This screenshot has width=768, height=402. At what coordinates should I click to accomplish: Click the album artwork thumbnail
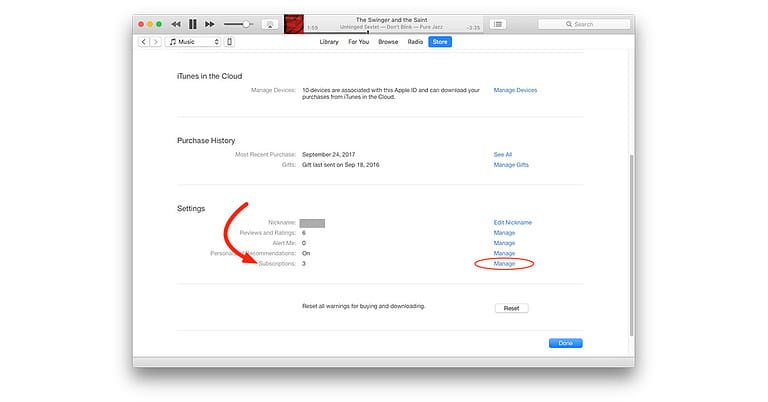pyautogui.click(x=294, y=24)
